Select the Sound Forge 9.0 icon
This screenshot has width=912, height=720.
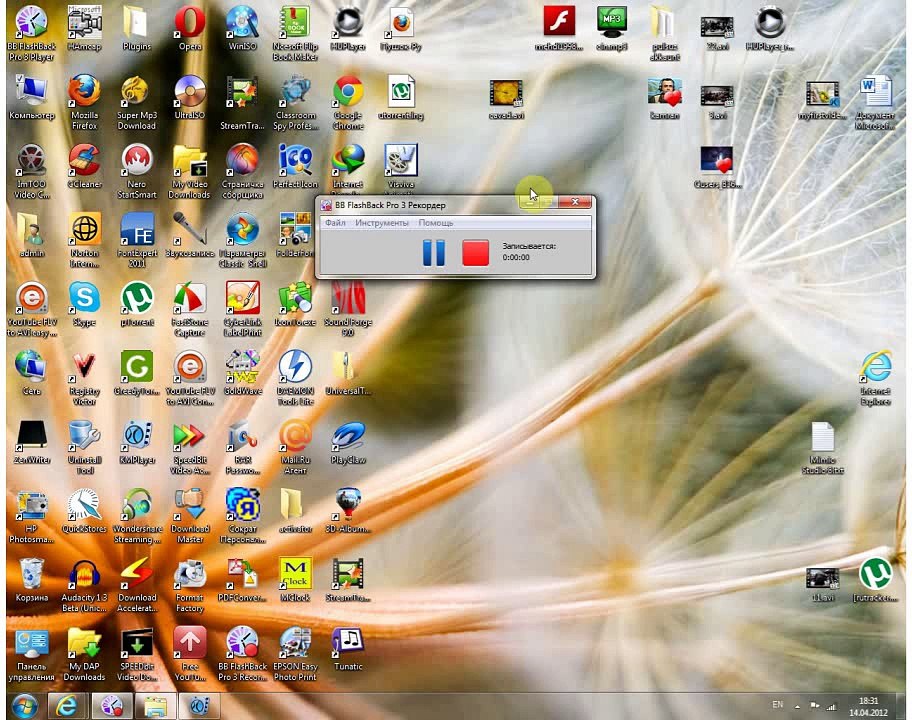[x=348, y=309]
